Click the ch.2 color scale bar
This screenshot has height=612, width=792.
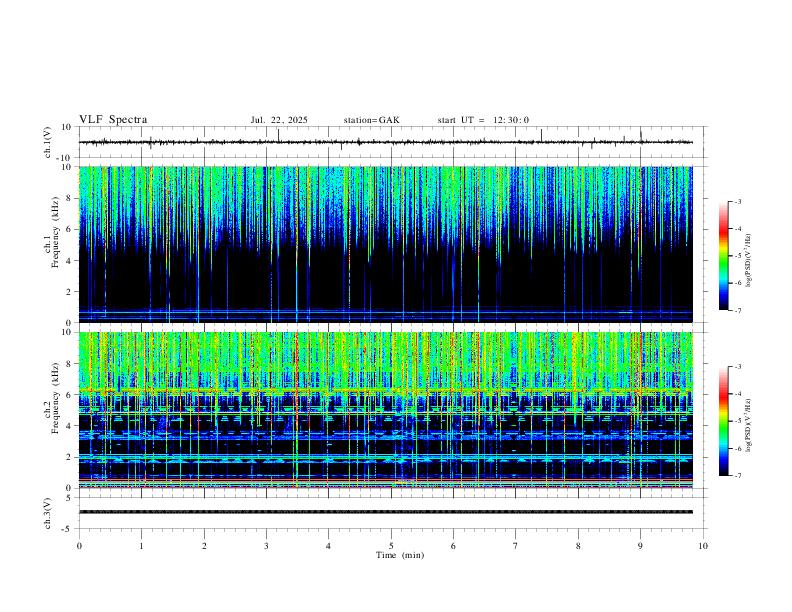click(x=723, y=421)
